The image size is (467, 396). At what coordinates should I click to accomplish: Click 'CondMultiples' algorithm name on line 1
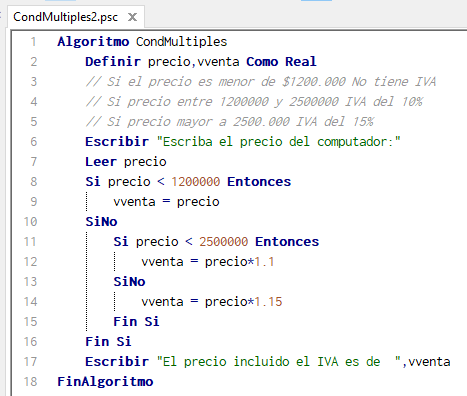[x=181, y=42]
